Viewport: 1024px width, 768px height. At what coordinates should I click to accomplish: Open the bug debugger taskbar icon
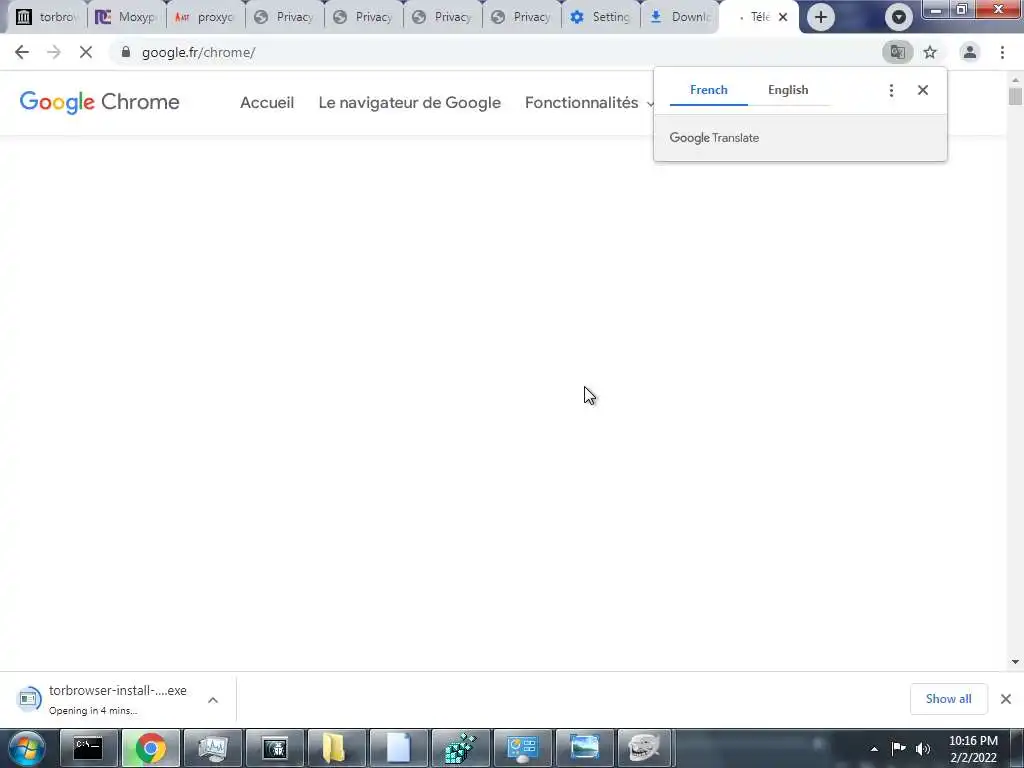274,748
